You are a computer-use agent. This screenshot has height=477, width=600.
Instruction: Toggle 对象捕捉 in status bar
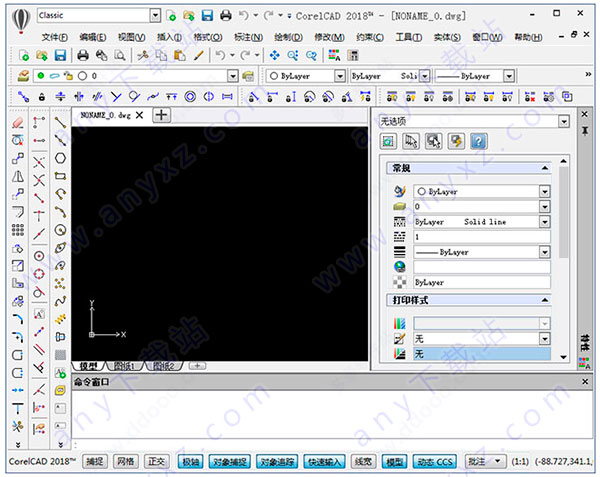click(x=230, y=462)
